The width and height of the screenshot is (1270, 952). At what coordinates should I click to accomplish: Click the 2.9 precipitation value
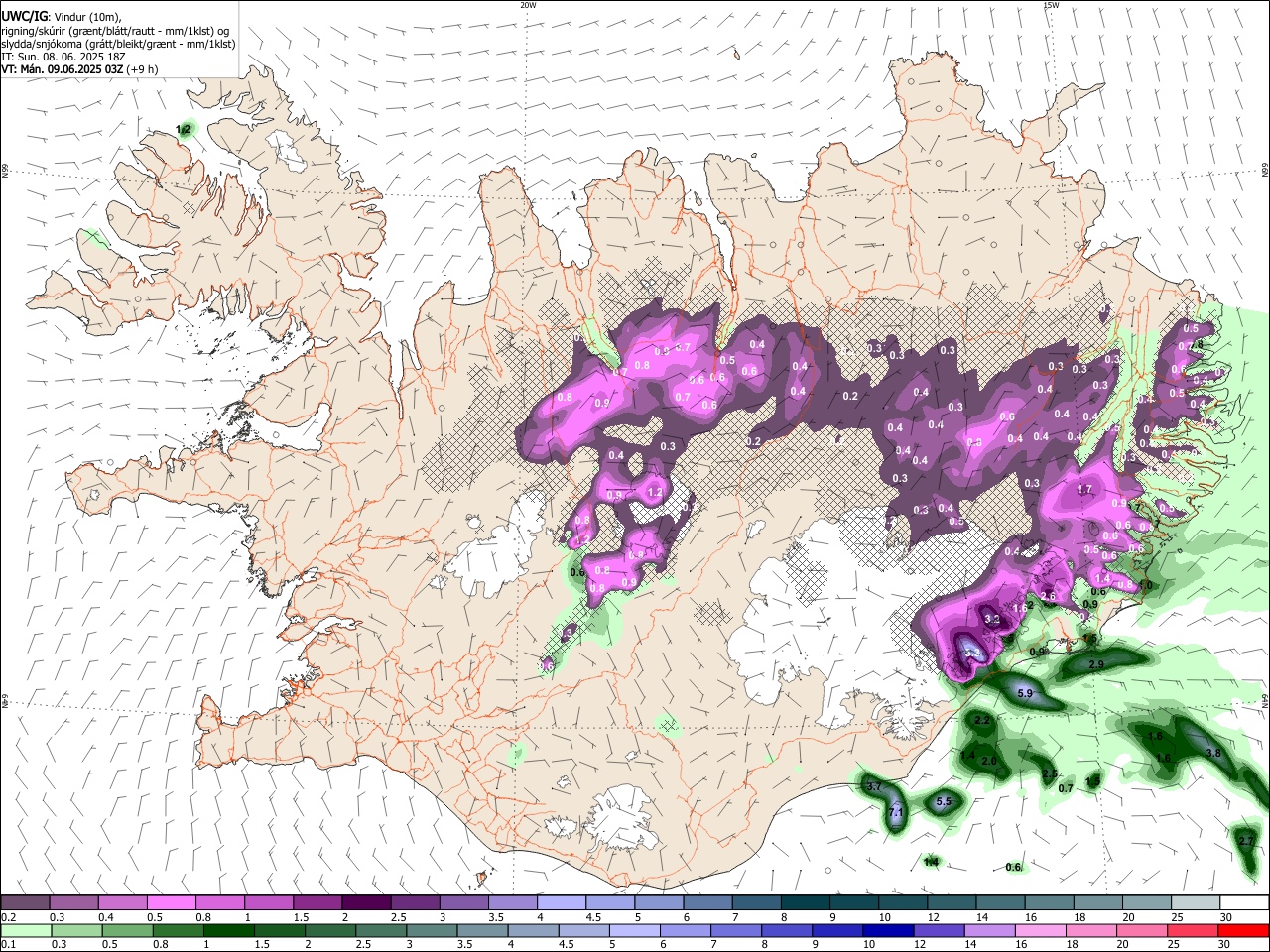click(x=1096, y=664)
